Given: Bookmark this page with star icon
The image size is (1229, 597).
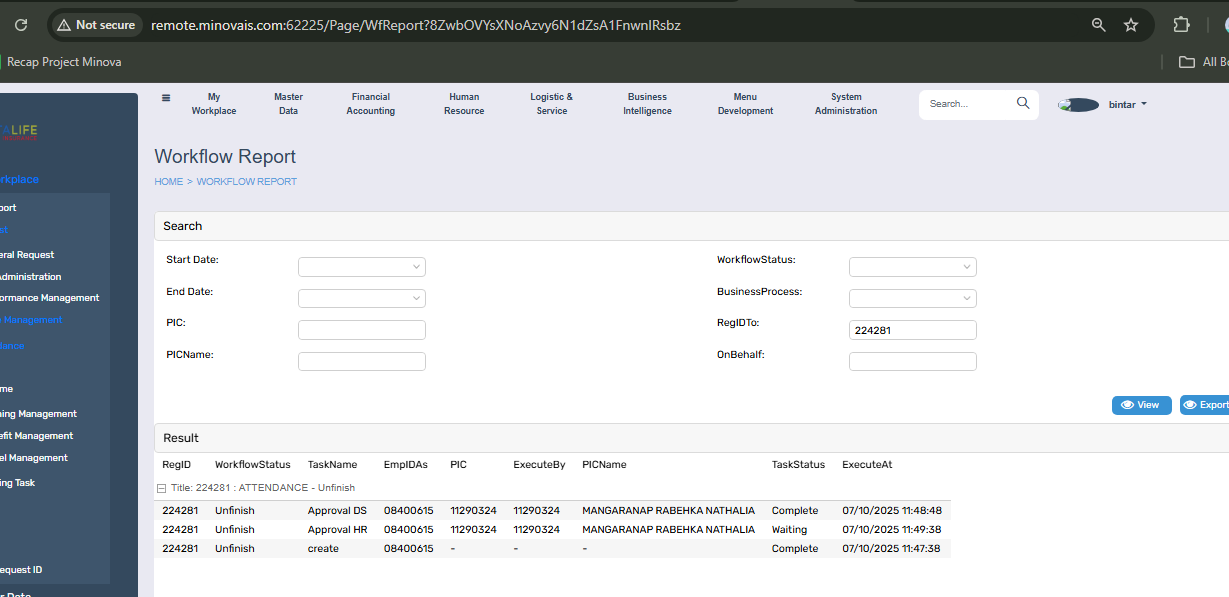Looking at the screenshot, I should (1131, 25).
